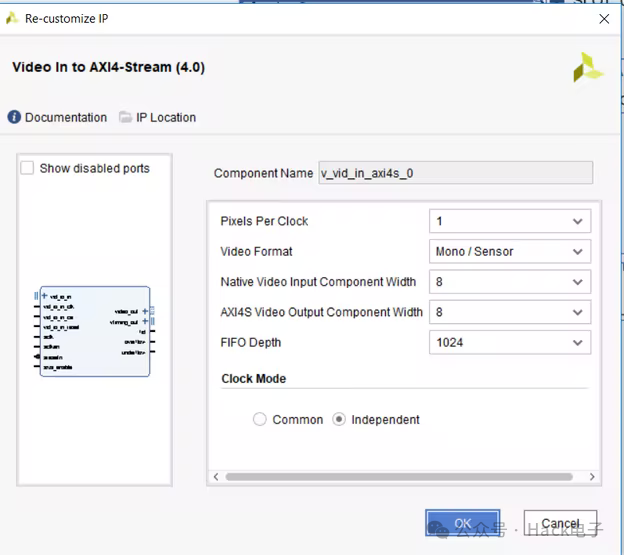
Task: Click the IP Location folder icon
Action: point(125,117)
